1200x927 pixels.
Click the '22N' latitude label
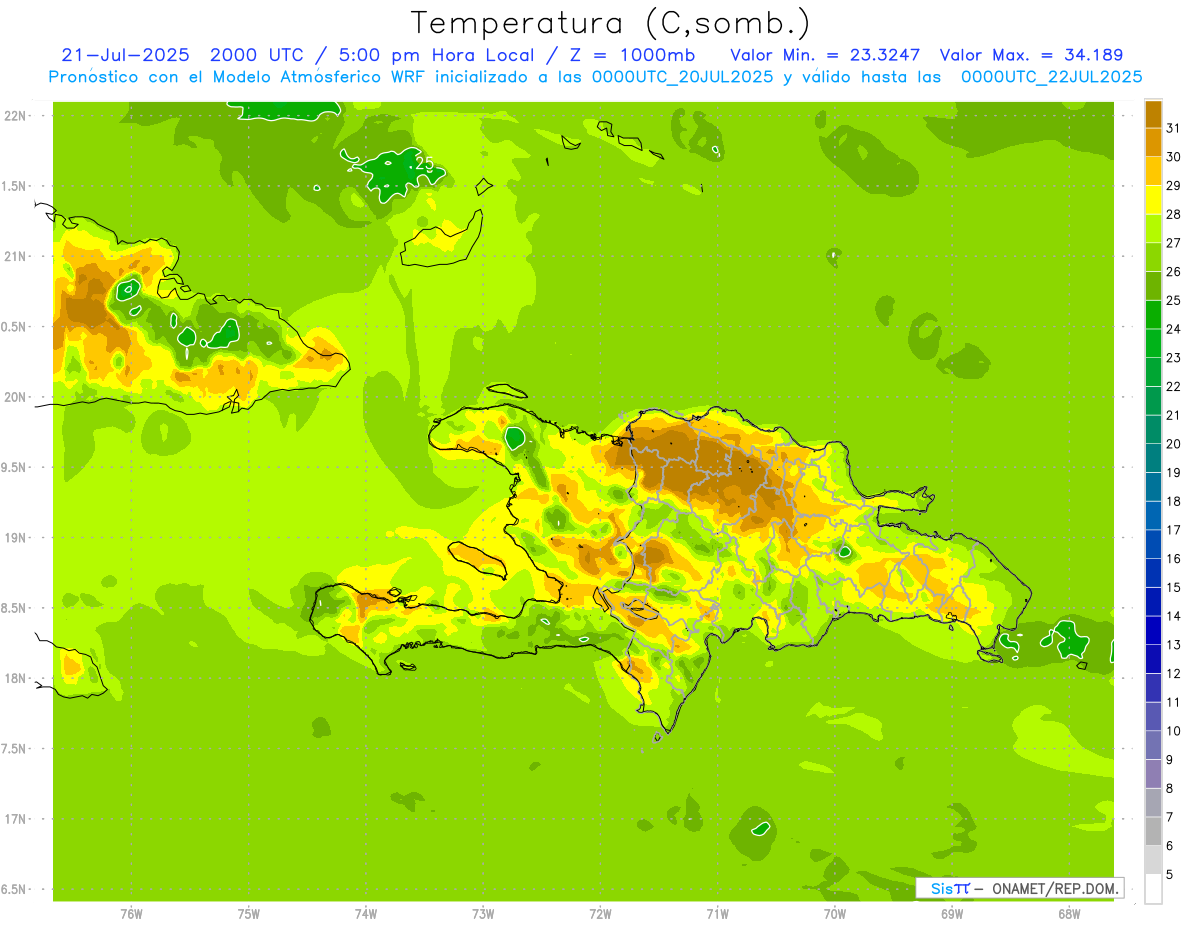click(x=15, y=116)
